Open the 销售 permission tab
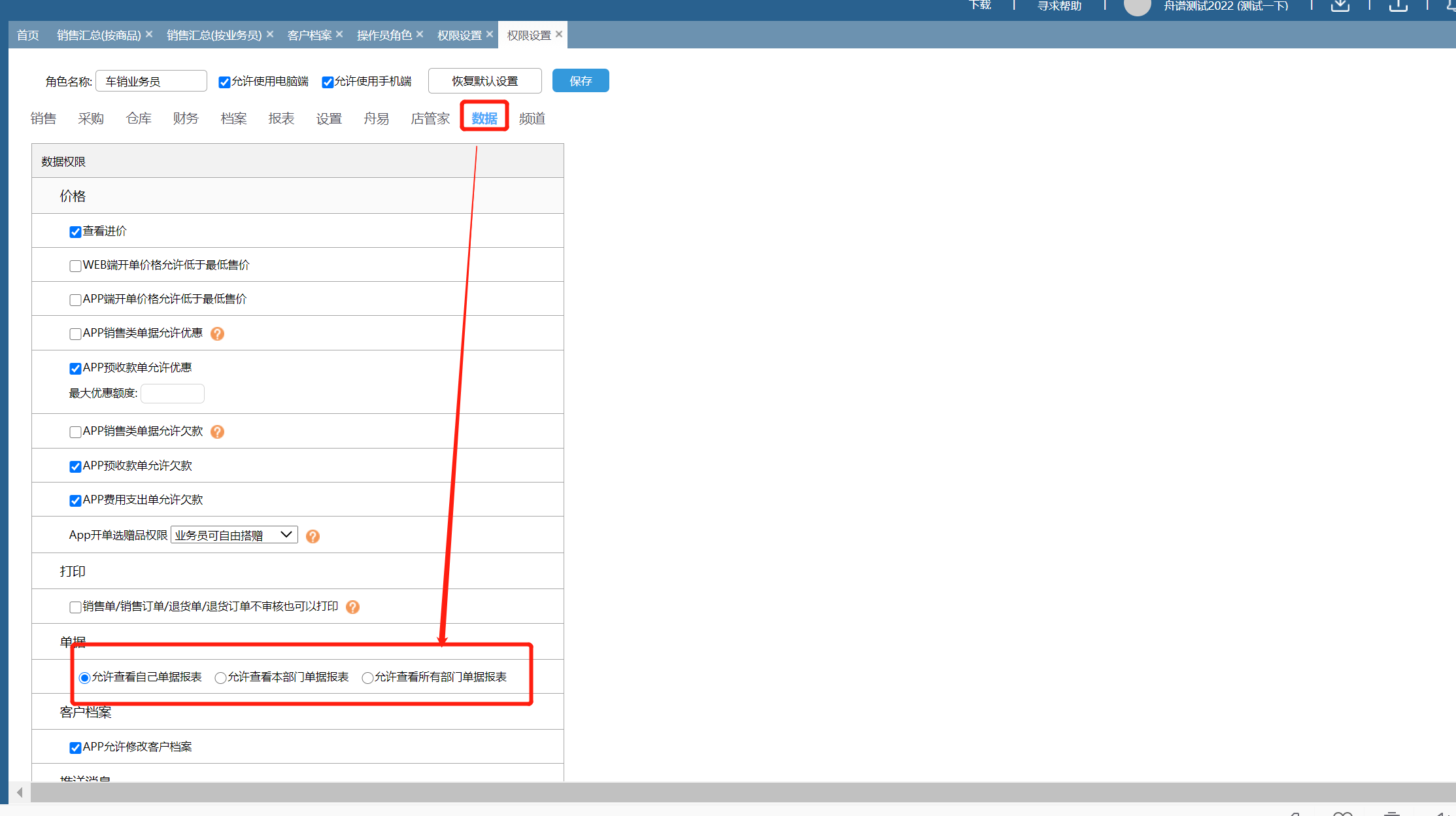This screenshot has height=816, width=1456. point(43,118)
